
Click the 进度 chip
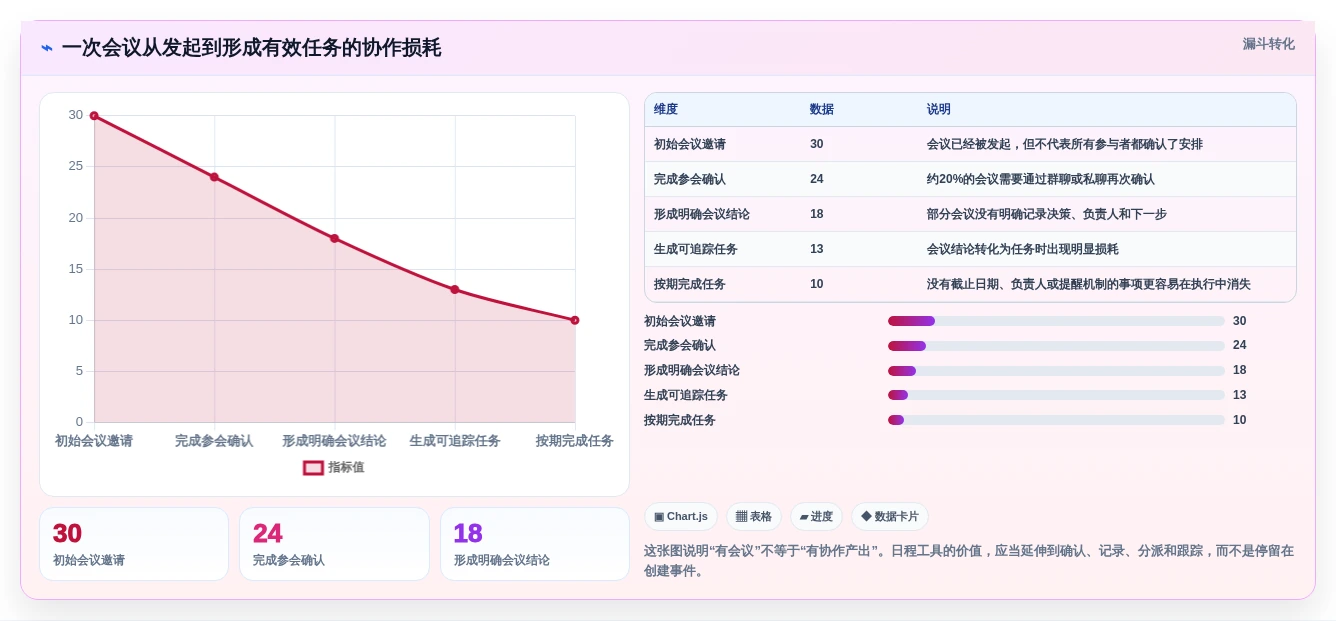point(816,517)
